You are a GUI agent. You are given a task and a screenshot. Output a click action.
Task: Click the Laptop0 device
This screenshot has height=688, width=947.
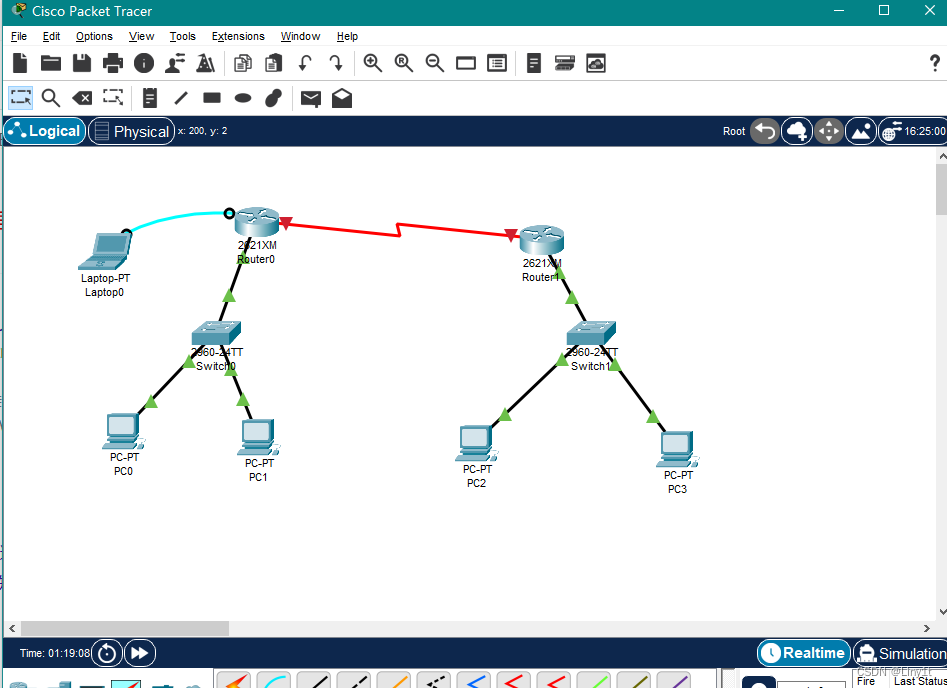coord(105,251)
